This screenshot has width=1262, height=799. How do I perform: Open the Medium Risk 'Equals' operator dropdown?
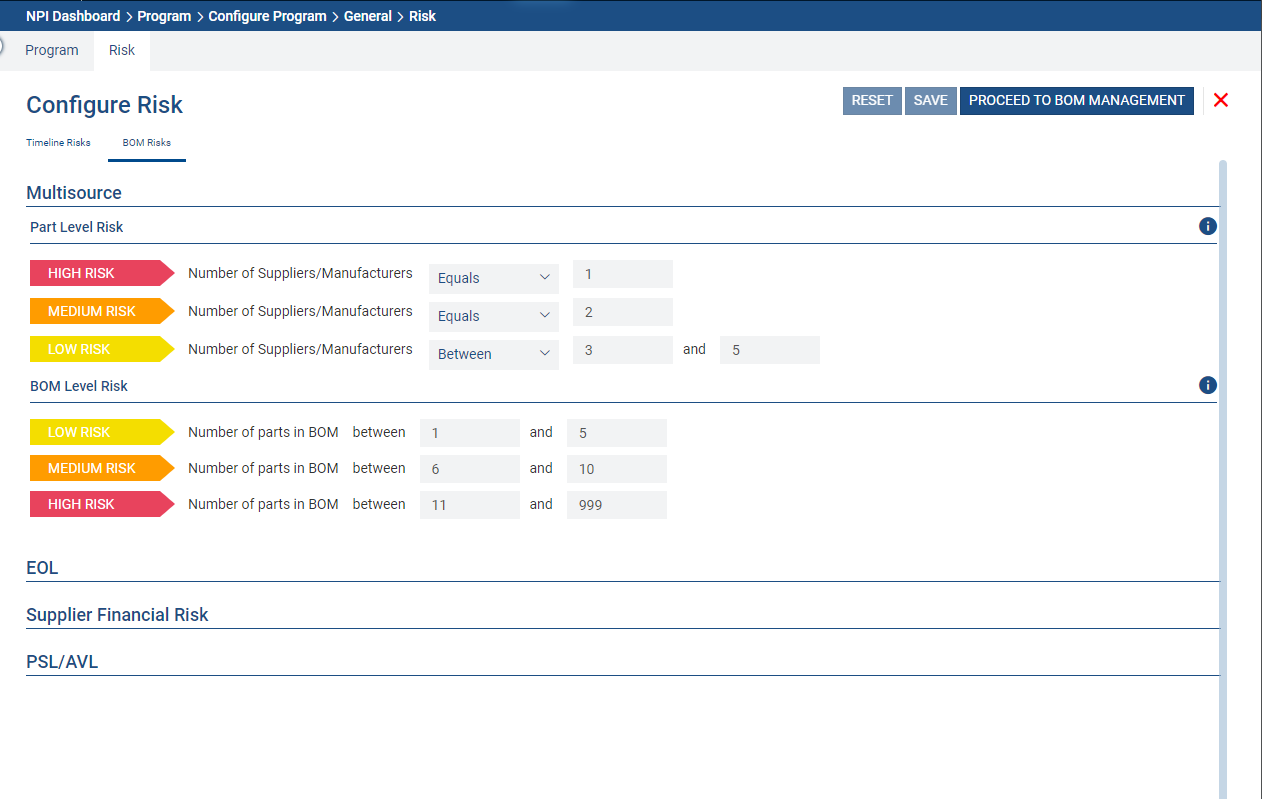point(494,316)
